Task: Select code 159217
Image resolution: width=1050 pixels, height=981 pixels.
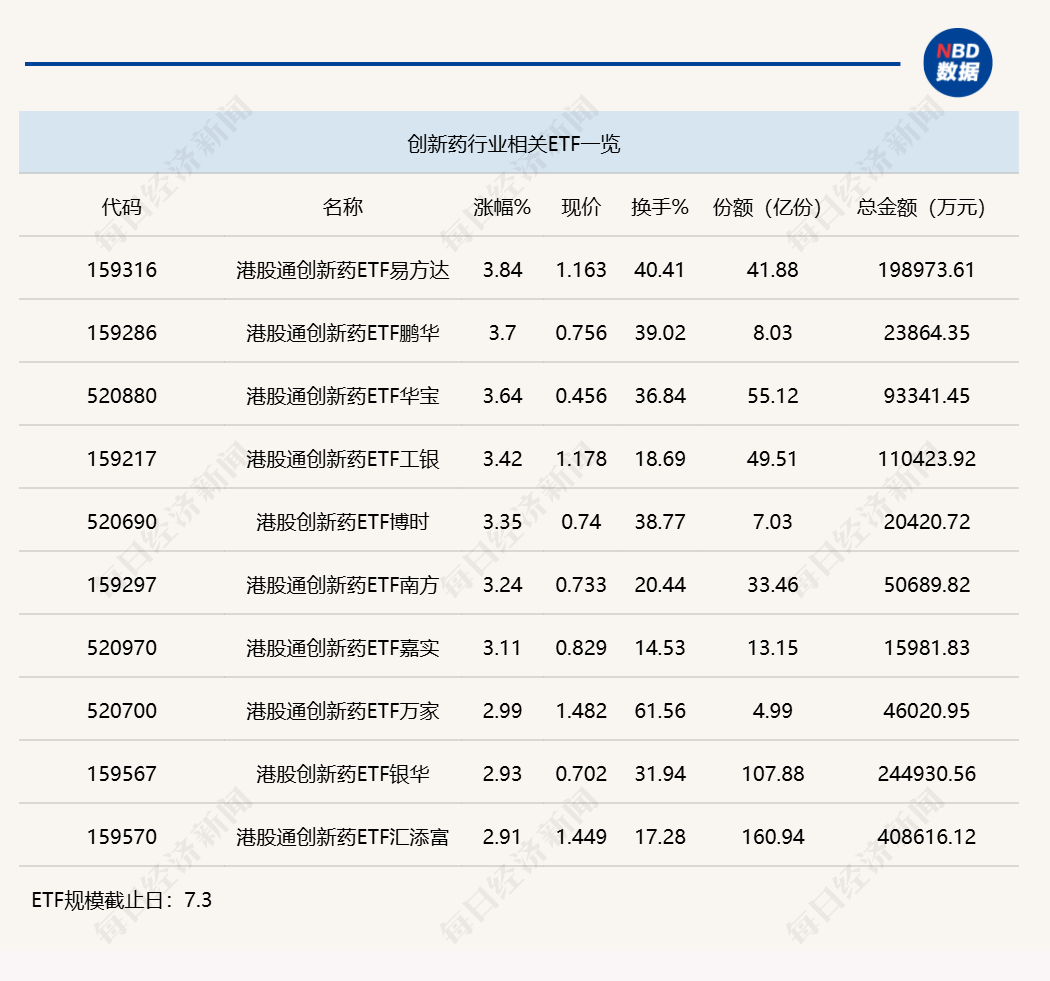Action: [x=122, y=459]
